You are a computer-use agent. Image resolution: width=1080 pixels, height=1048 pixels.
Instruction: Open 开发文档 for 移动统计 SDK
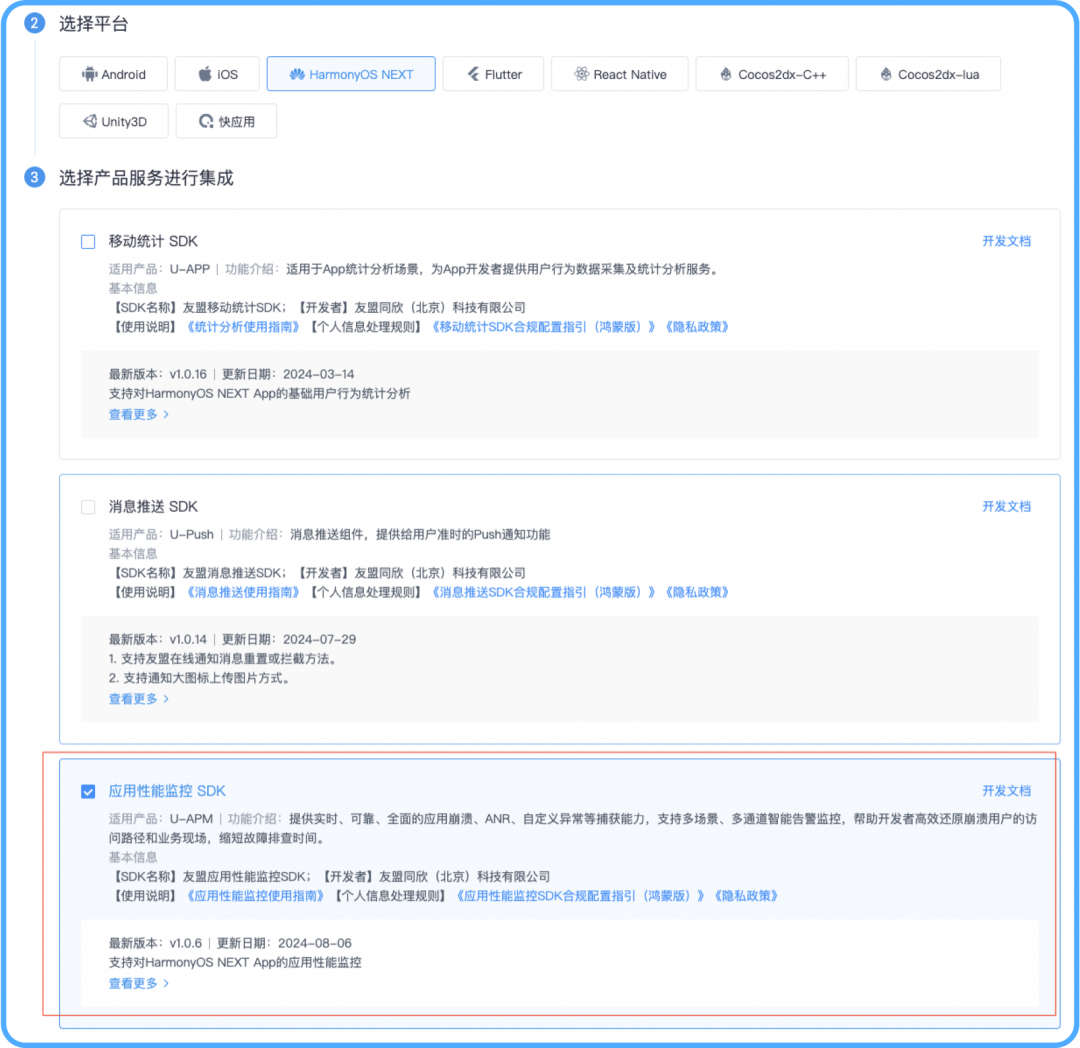[x=1006, y=241]
